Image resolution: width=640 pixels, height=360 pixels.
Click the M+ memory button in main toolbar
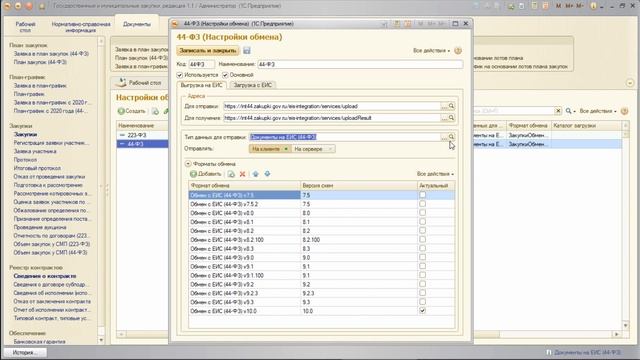[x=569, y=6]
